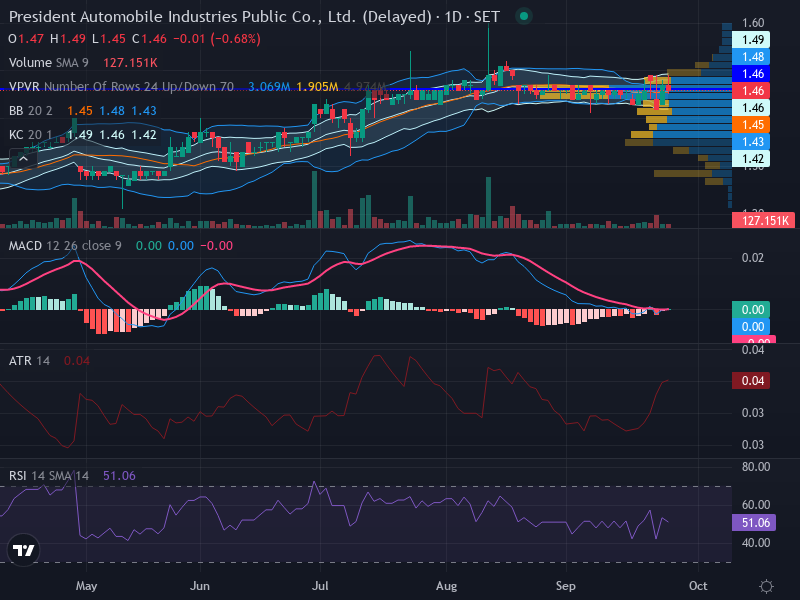The image size is (800, 600).
Task: Click the Oct date on time axis
Action: (x=698, y=586)
